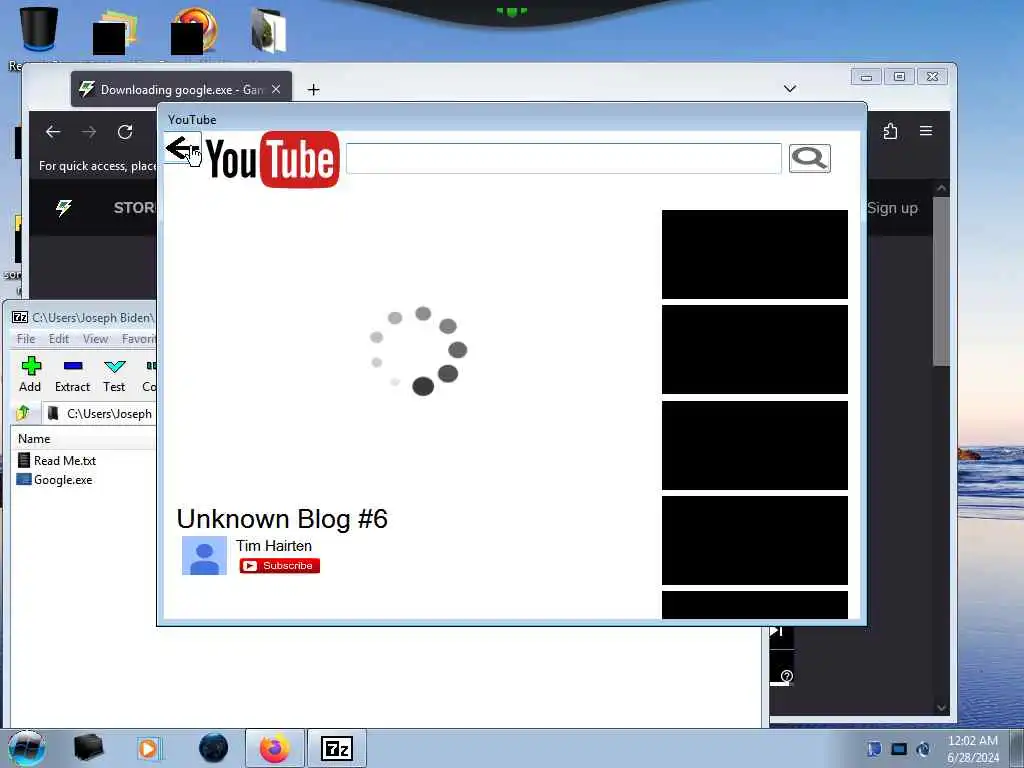1024x768 pixels.
Task: Click Tim Hairten's profile avatar
Action: pyautogui.click(x=204, y=556)
